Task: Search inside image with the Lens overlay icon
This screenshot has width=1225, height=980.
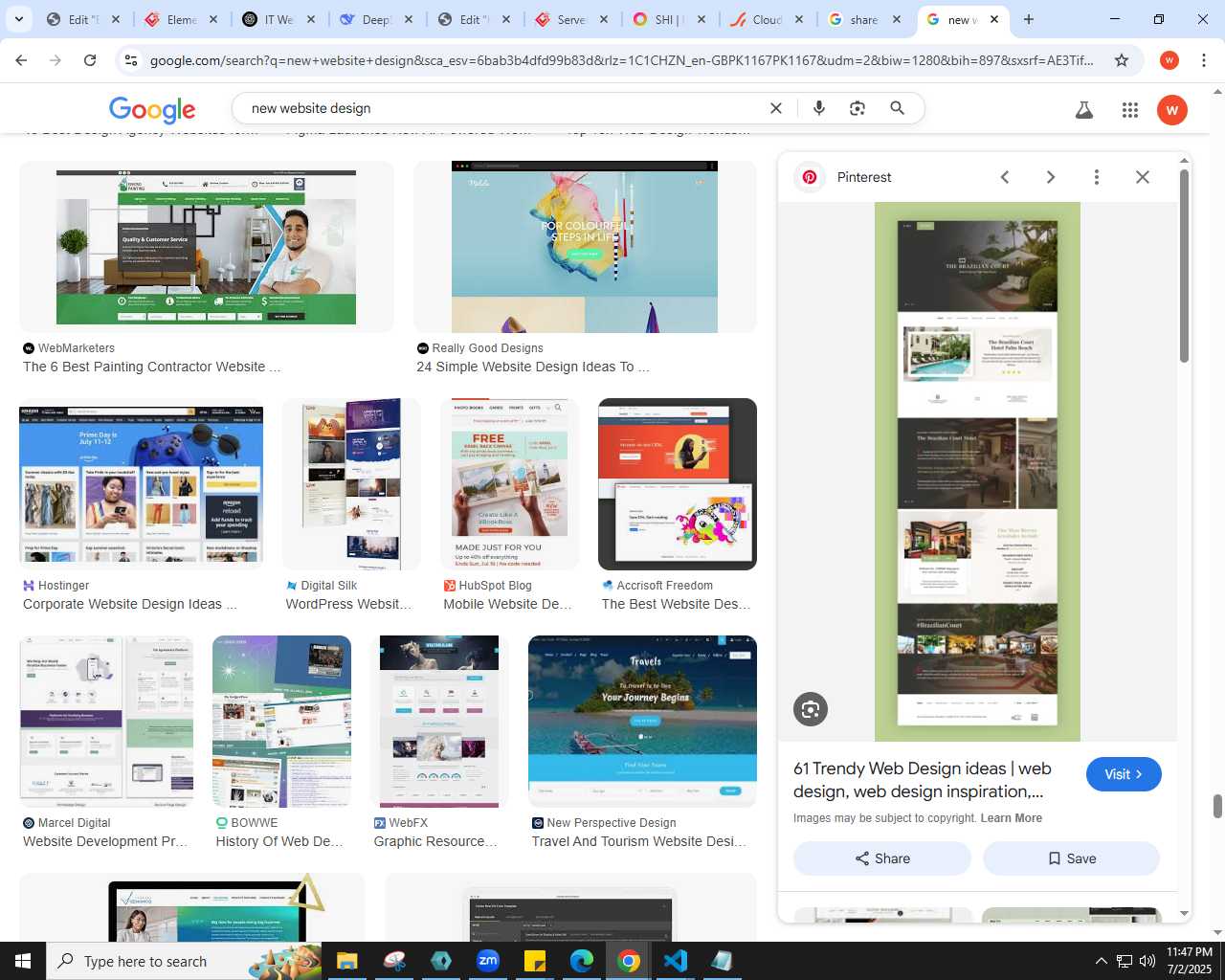Action: 811,709
